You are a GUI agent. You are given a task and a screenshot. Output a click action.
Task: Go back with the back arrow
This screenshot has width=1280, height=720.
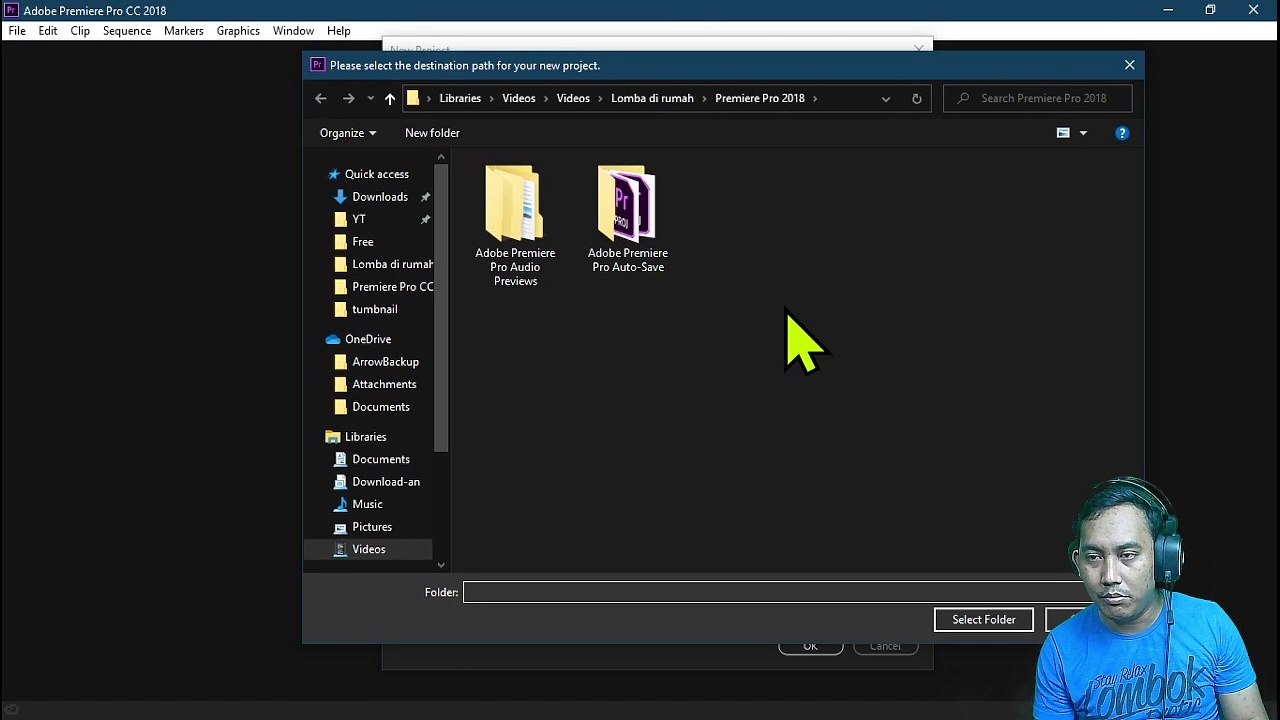coord(321,98)
